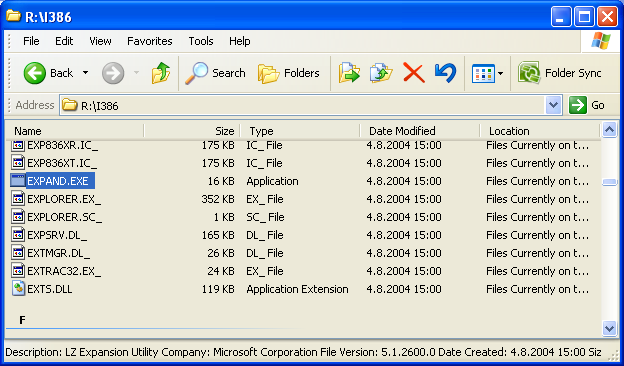
Task: Sort by the Size column header
Action: [x=191, y=131]
